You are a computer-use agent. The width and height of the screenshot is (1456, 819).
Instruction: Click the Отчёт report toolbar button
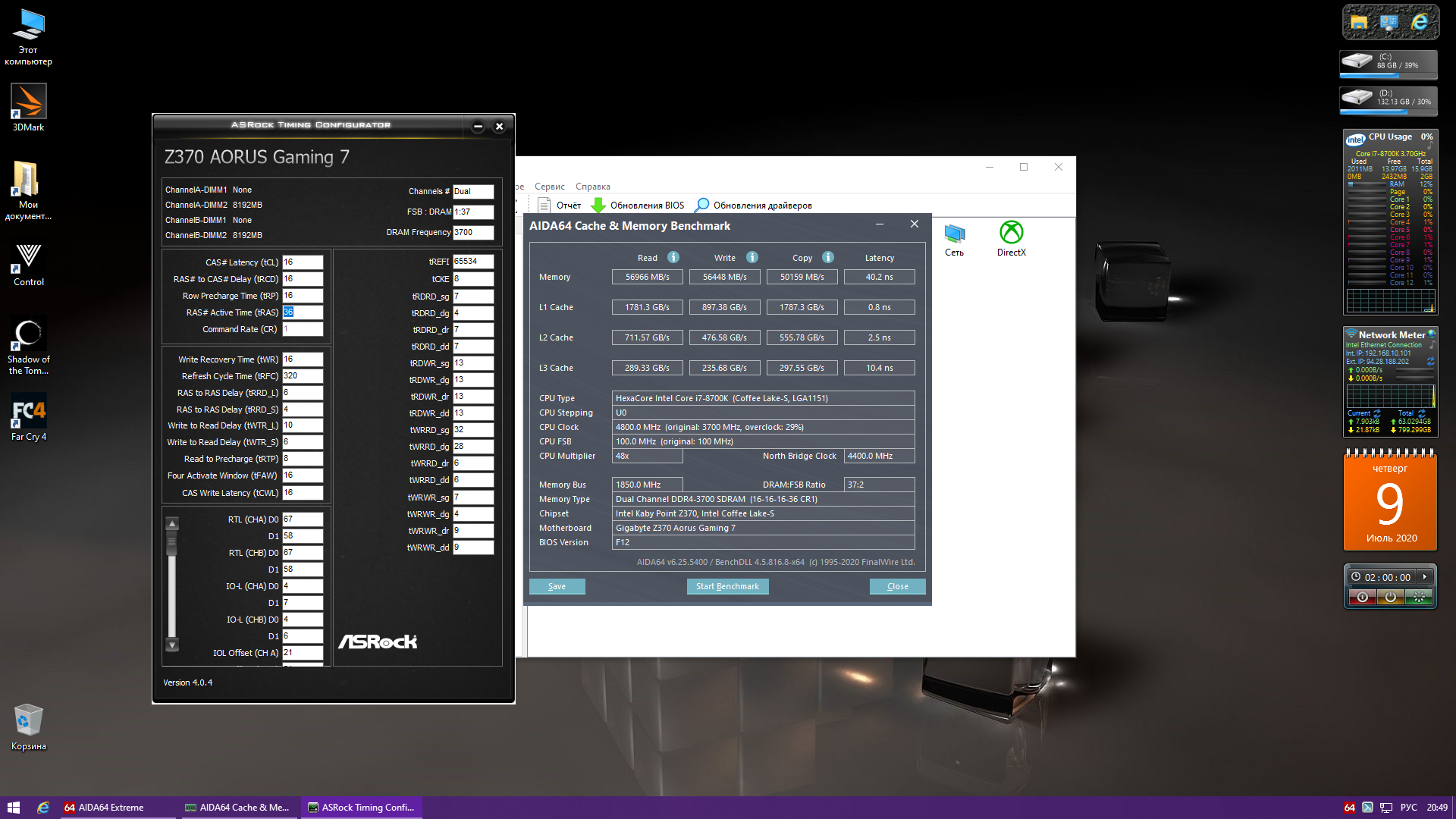(x=560, y=206)
